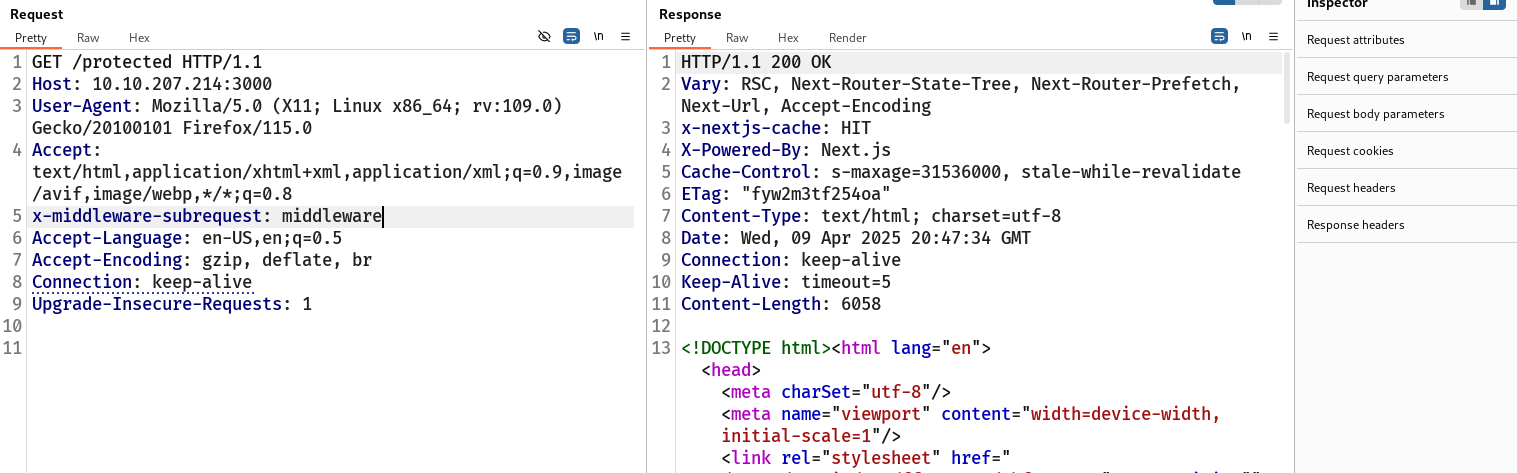The width and height of the screenshot is (1517, 473).
Task: Open the Response Hex tab
Action: click(x=788, y=38)
